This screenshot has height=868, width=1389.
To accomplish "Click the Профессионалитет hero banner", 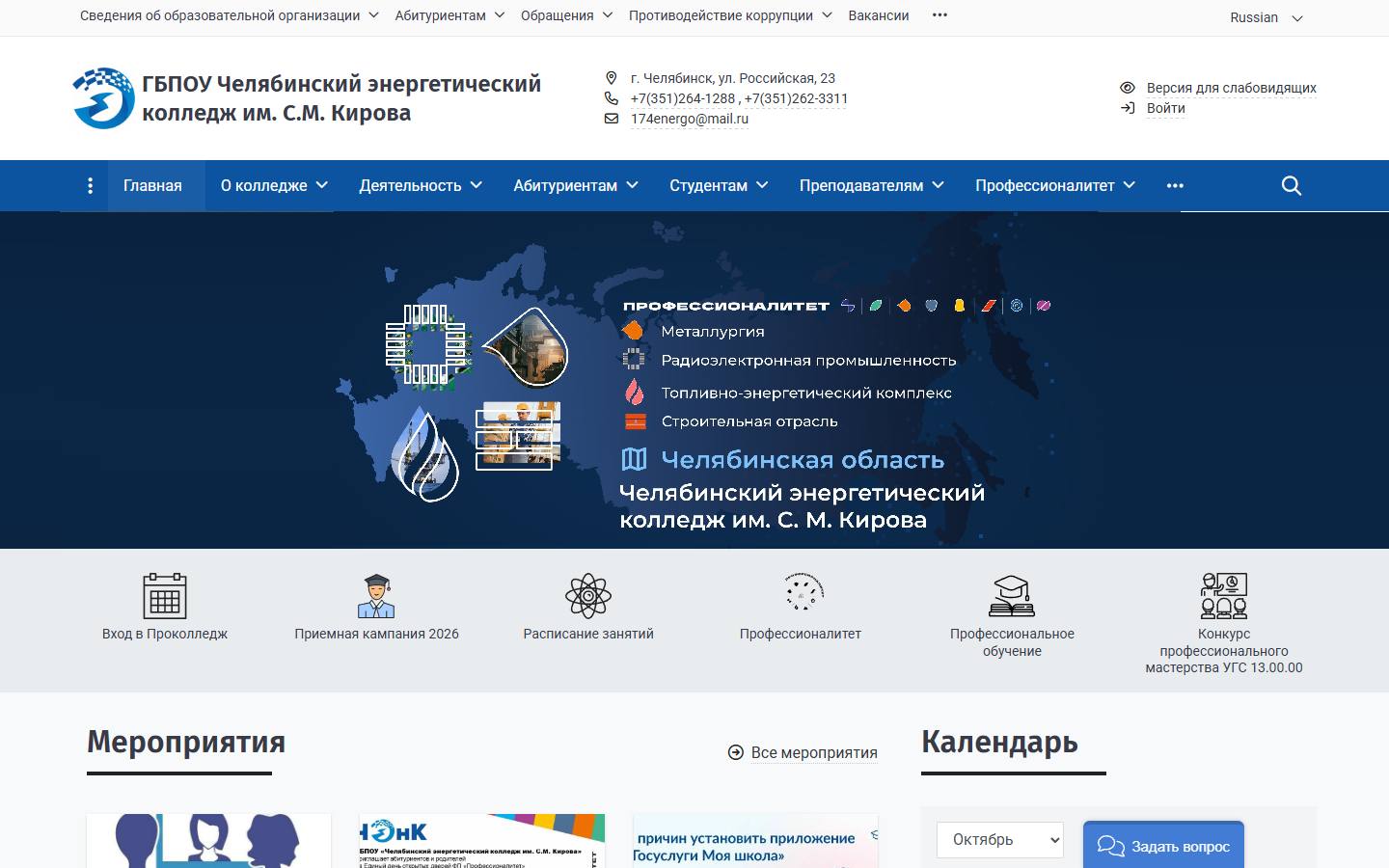I will [x=694, y=380].
